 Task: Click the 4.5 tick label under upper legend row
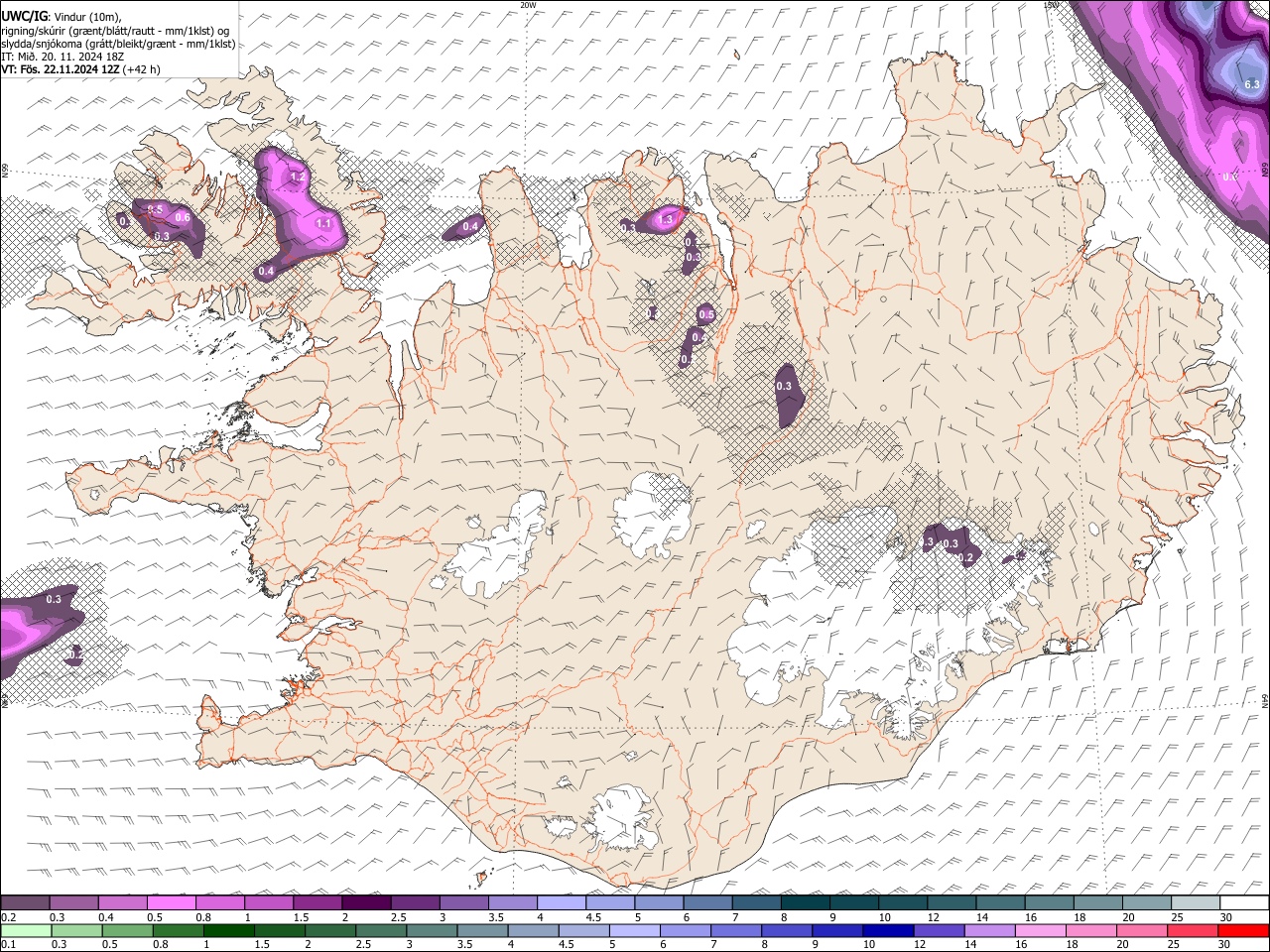593,917
